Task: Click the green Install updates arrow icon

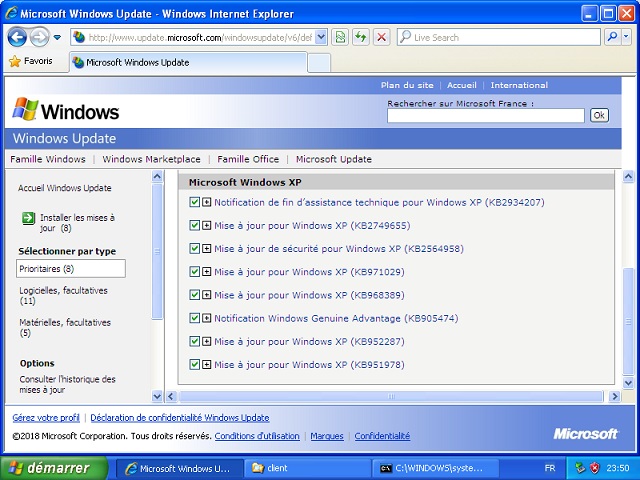Action: tap(27, 218)
